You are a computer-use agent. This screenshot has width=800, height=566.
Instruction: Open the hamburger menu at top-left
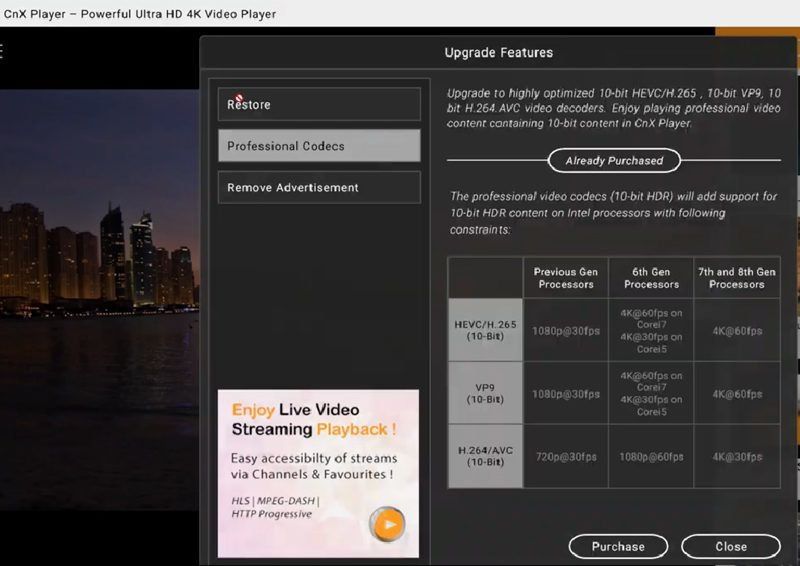coord(2,51)
